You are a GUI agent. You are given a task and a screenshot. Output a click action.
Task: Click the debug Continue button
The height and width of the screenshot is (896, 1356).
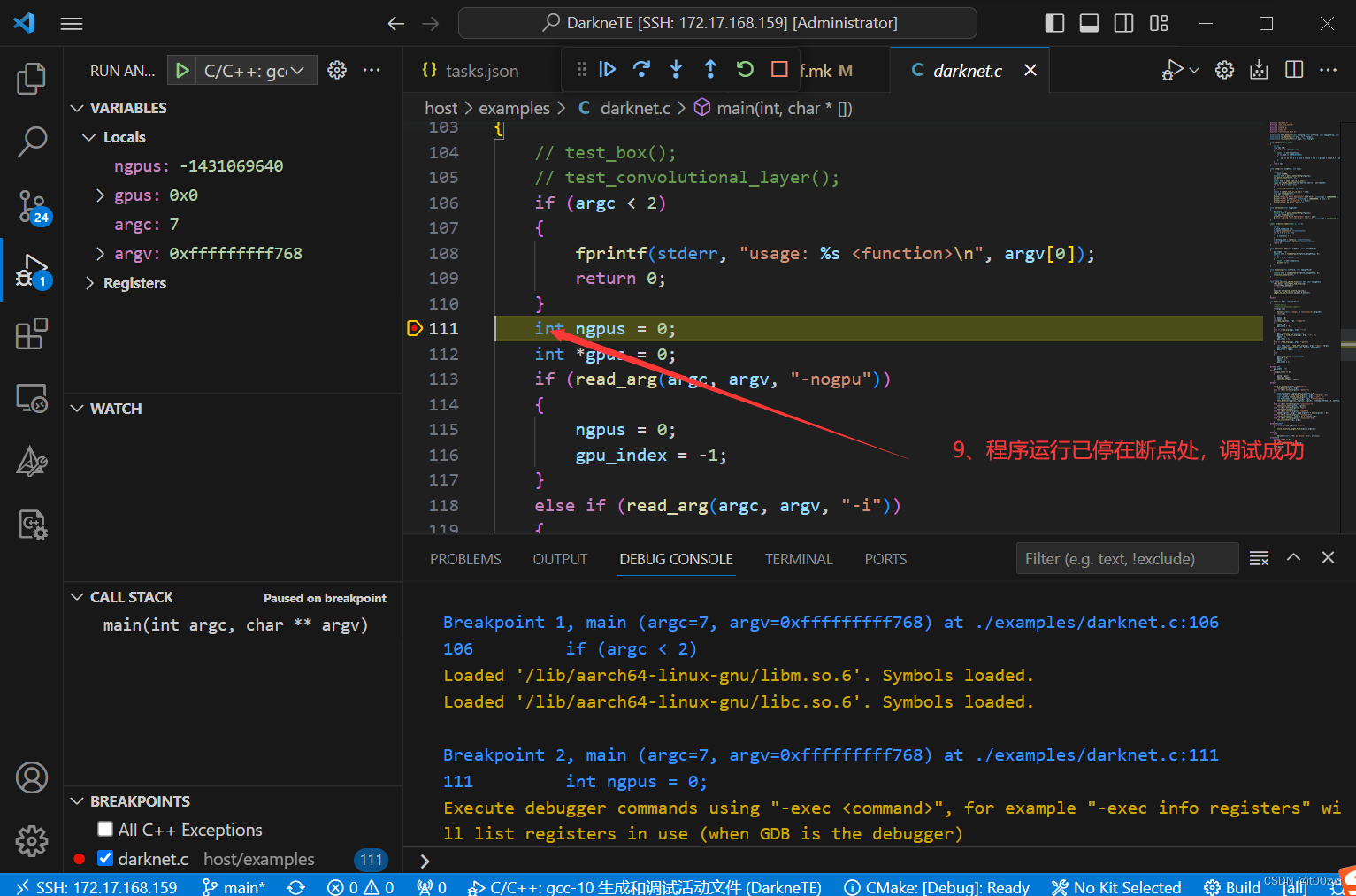[608, 69]
